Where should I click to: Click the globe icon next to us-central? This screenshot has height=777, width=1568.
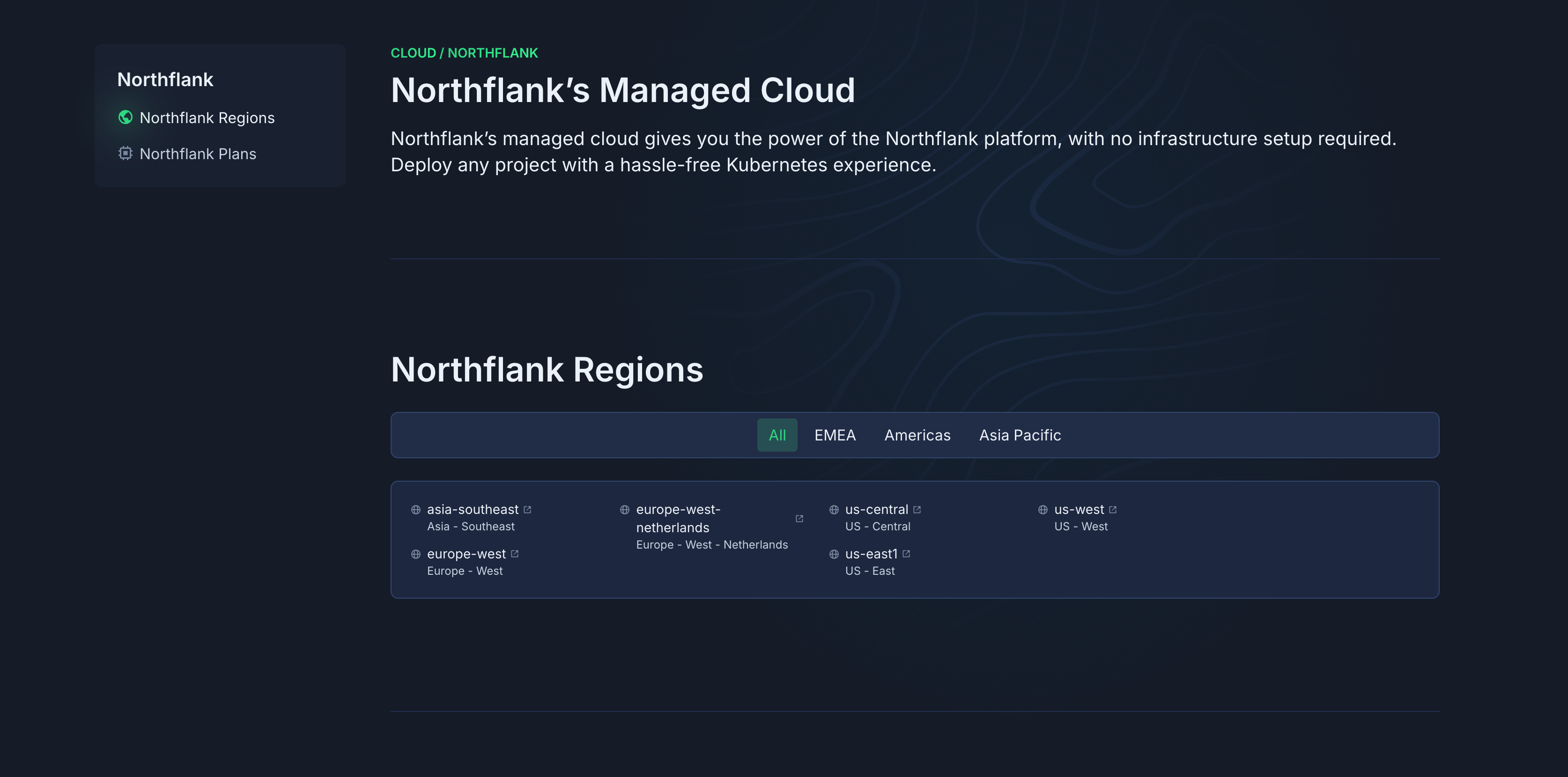pos(834,510)
